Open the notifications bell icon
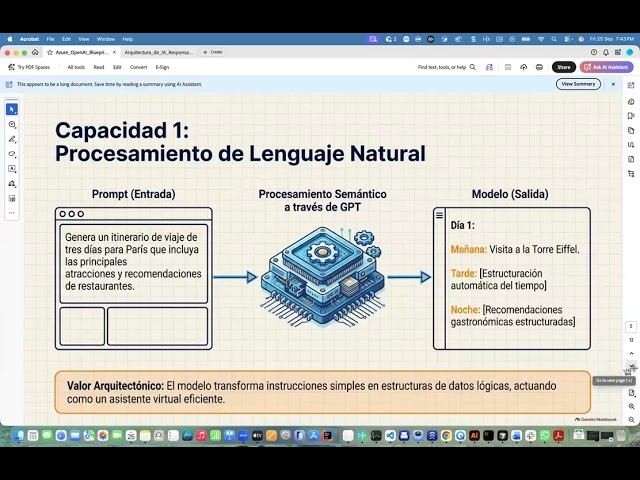 click(x=606, y=52)
